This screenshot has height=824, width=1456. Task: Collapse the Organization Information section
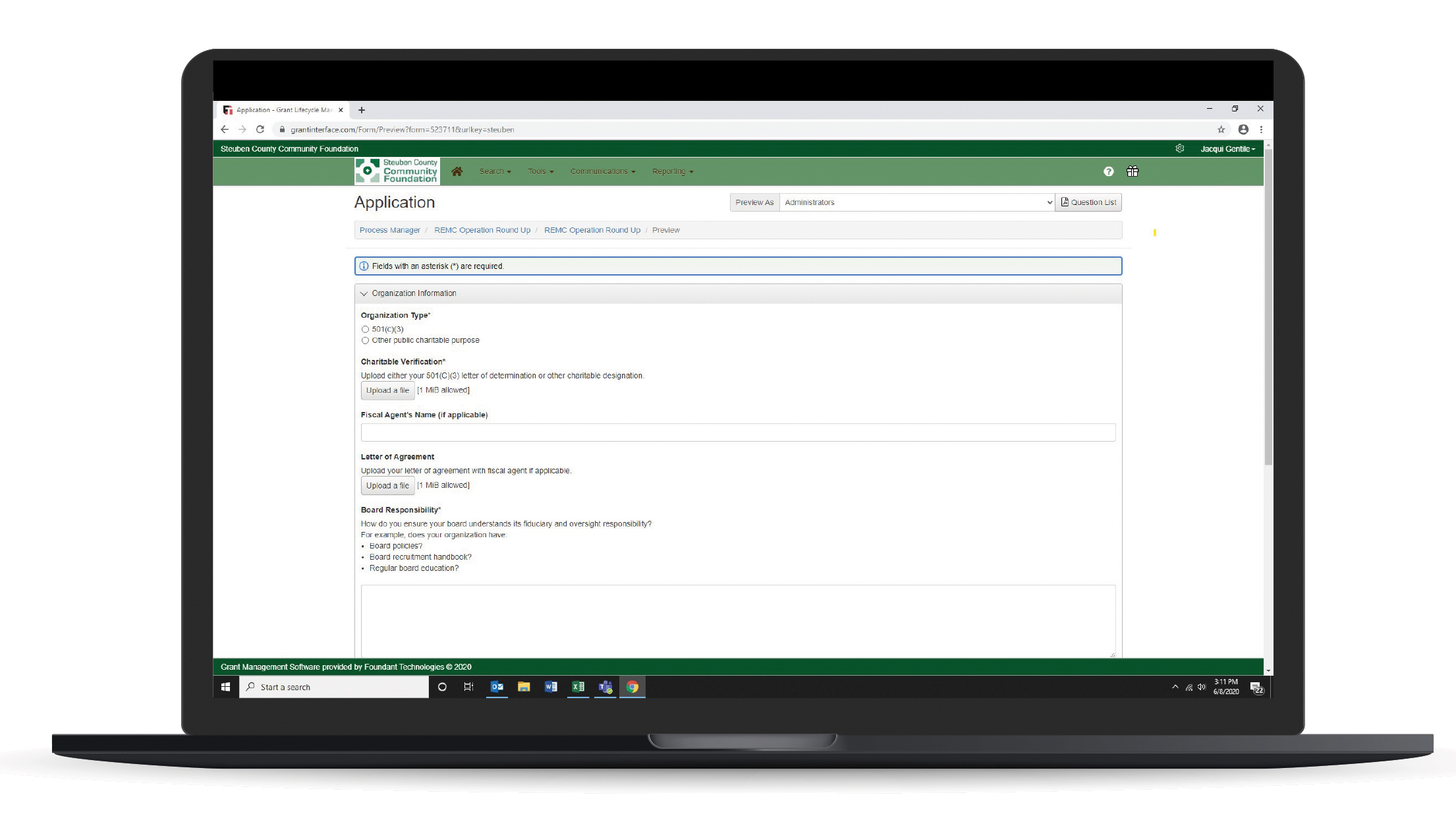point(364,293)
